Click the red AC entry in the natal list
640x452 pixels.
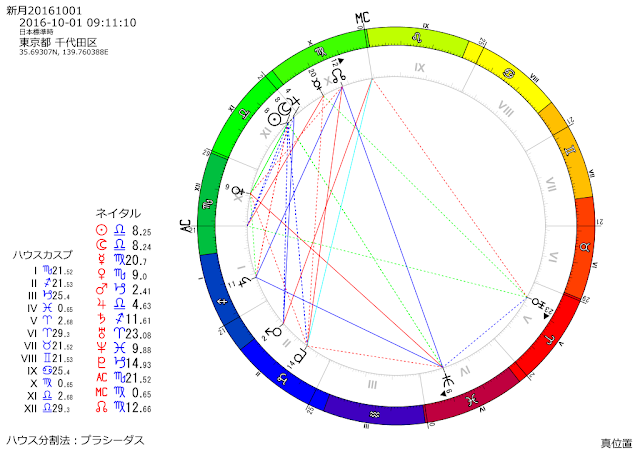tap(101, 378)
